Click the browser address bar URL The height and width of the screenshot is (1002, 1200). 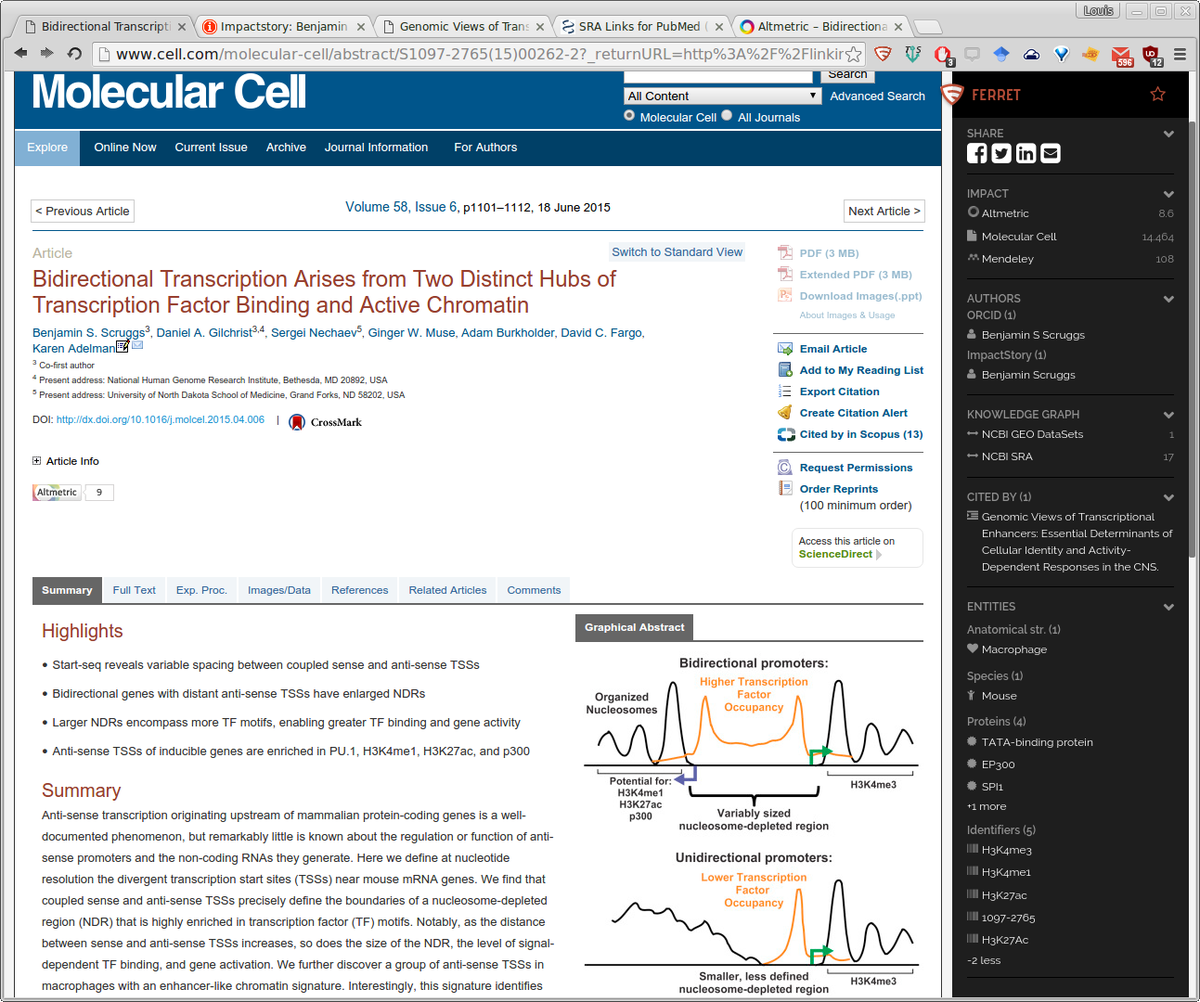pos(478,54)
